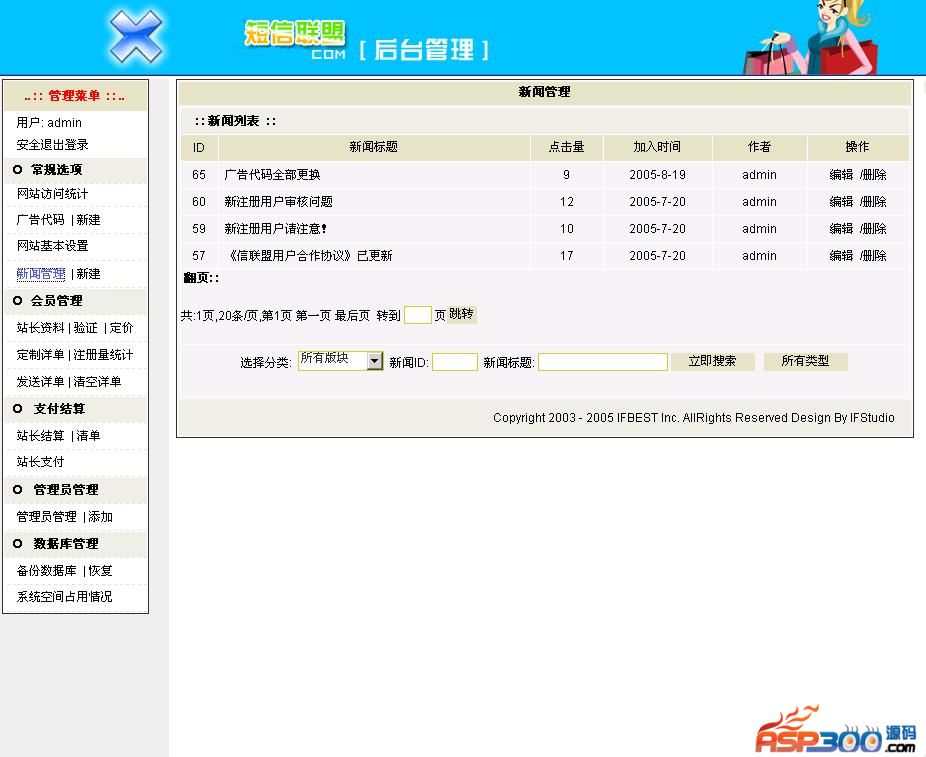Click 点击量 column header
The image size is (926, 757).
tap(566, 147)
